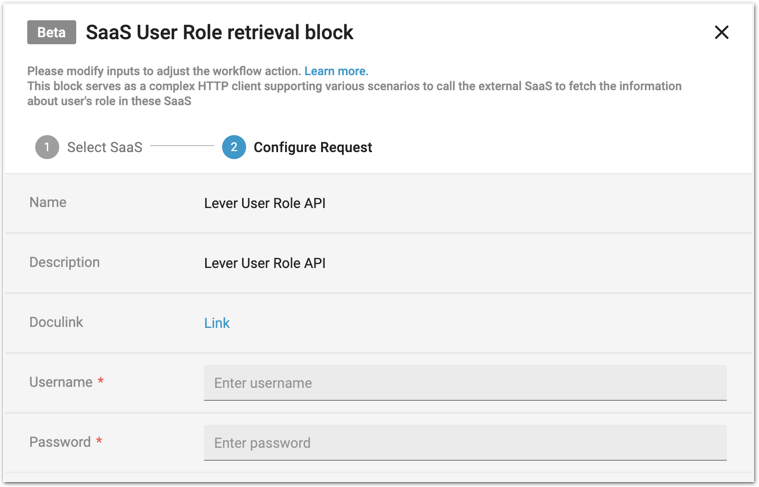This screenshot has height=487, width=759.
Task: Focus the Enter username field
Action: pos(465,383)
